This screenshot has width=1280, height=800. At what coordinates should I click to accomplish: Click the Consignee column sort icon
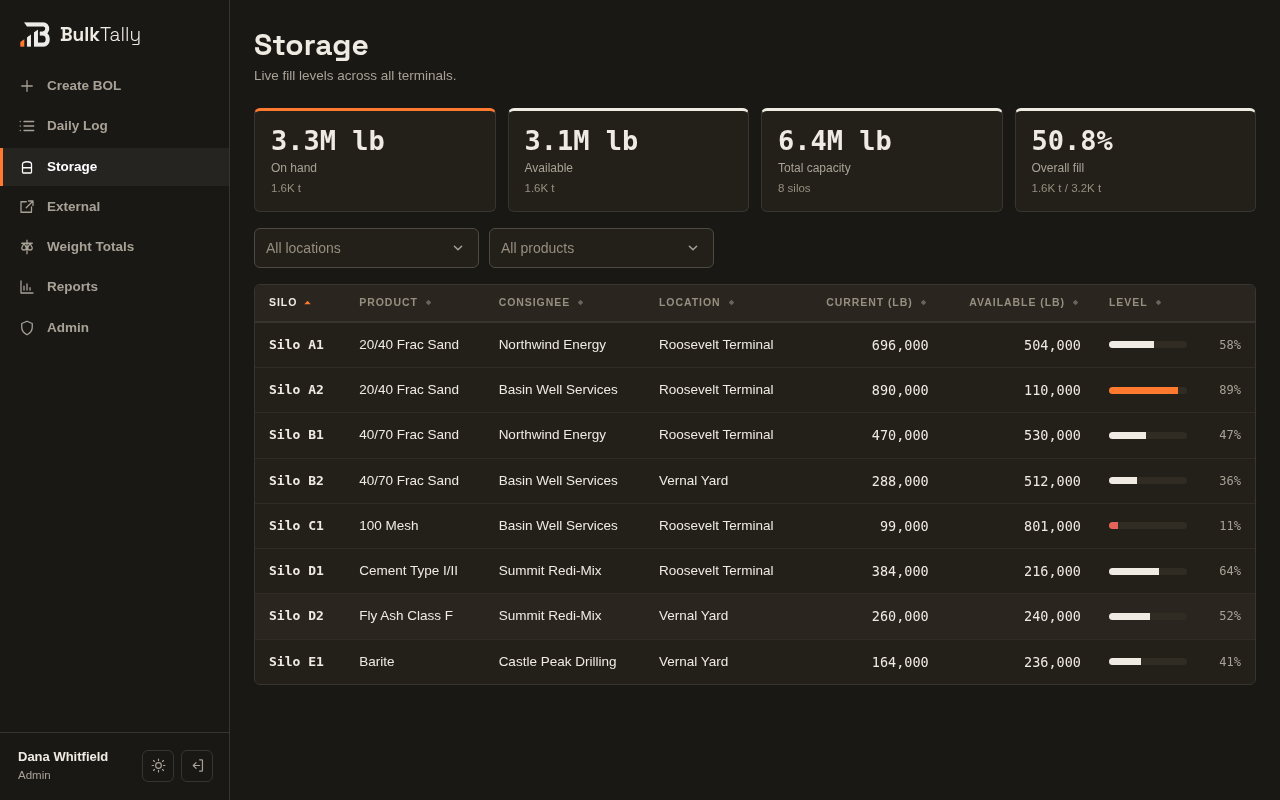pyautogui.click(x=581, y=303)
